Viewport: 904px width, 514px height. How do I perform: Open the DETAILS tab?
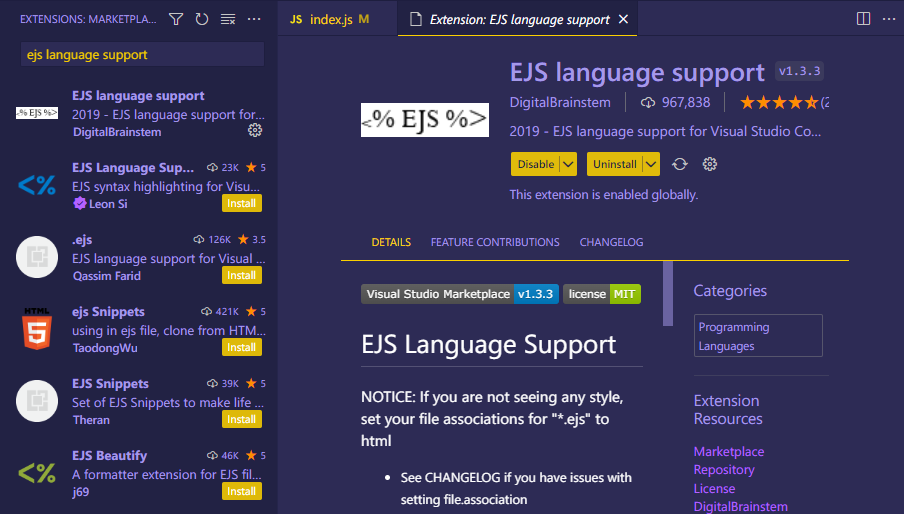(x=391, y=242)
